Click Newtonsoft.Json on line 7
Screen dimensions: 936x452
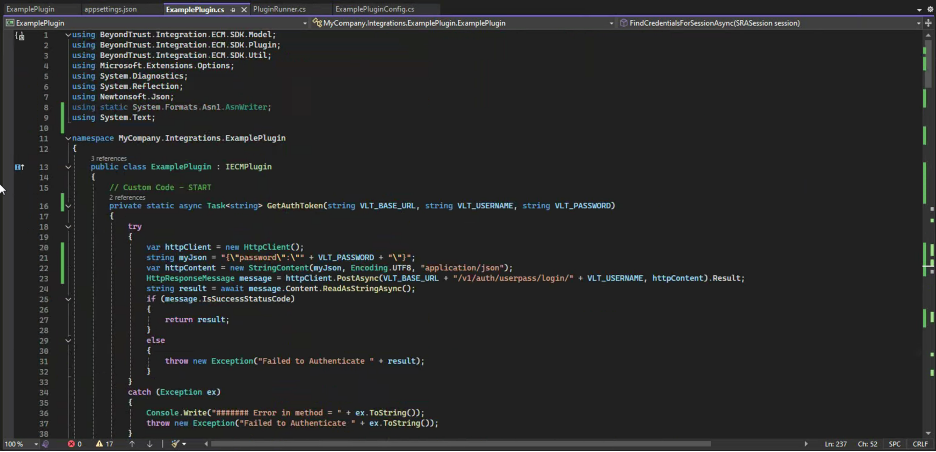[x=135, y=97]
